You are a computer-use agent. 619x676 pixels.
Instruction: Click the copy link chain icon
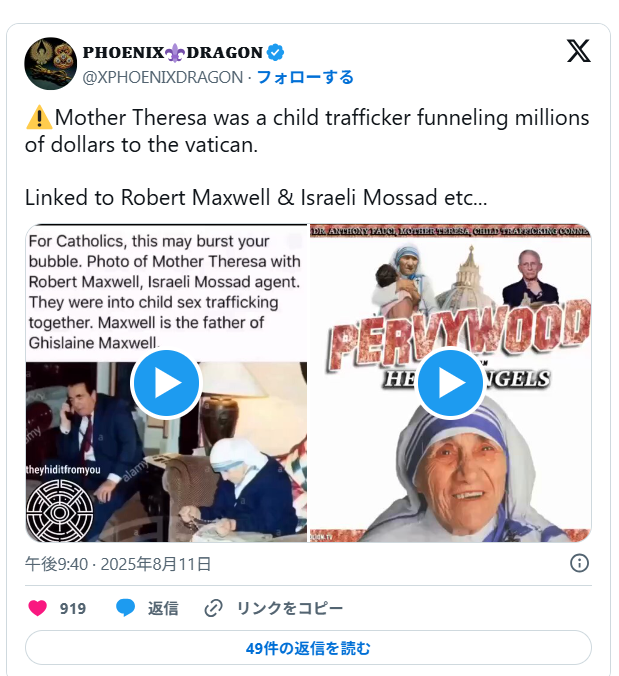(x=213, y=608)
